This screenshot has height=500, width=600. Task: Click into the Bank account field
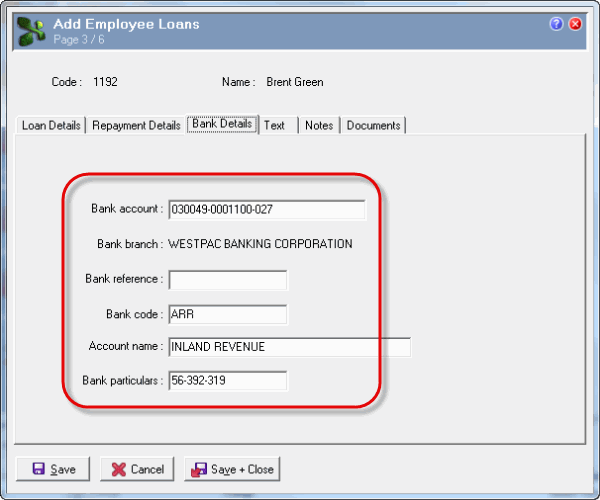(267, 210)
